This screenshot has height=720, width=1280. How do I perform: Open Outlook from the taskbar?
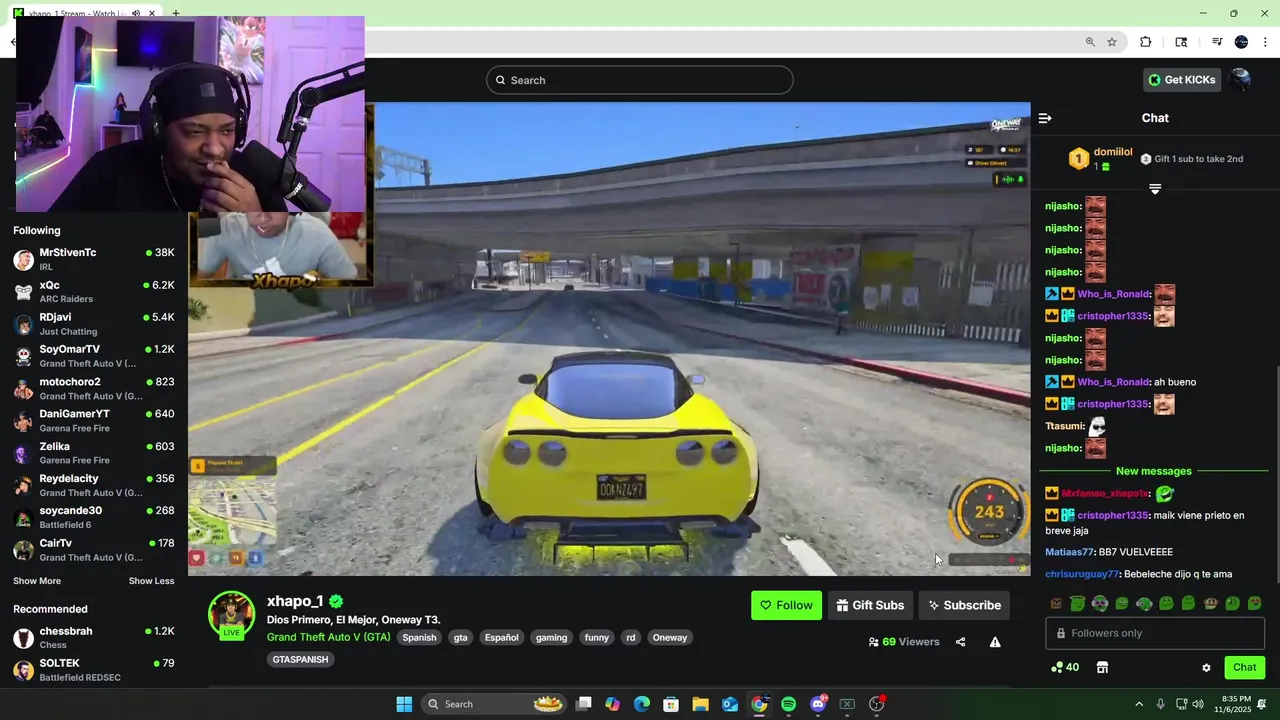pos(730,704)
